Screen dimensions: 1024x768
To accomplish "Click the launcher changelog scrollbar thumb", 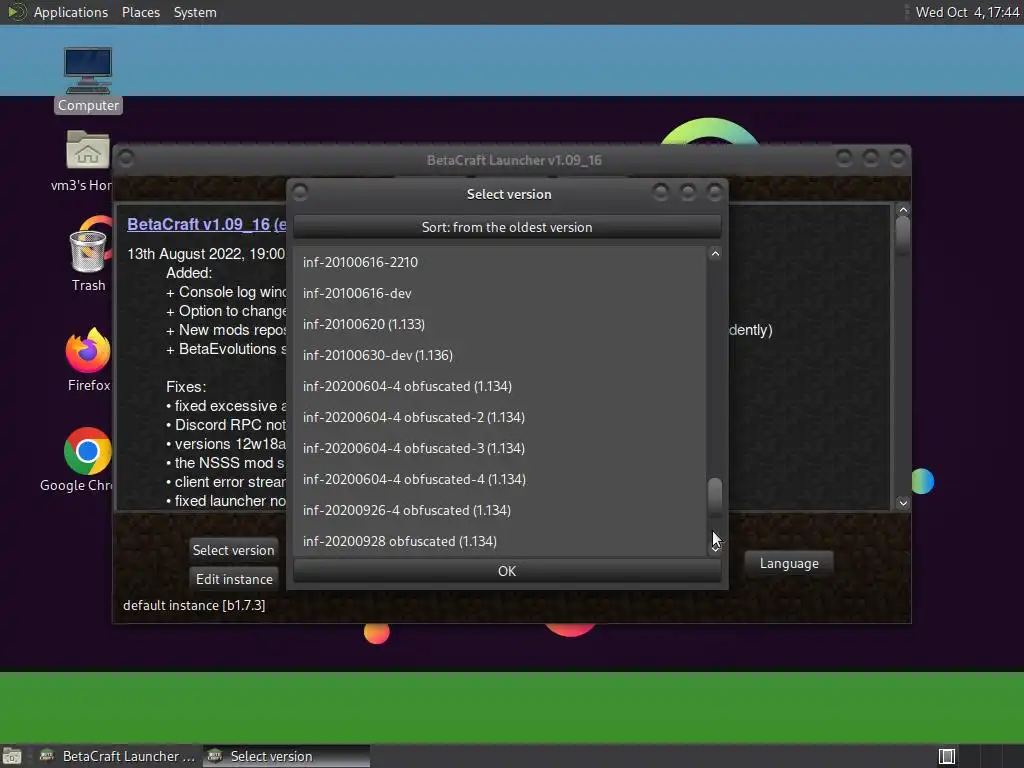I will [903, 236].
